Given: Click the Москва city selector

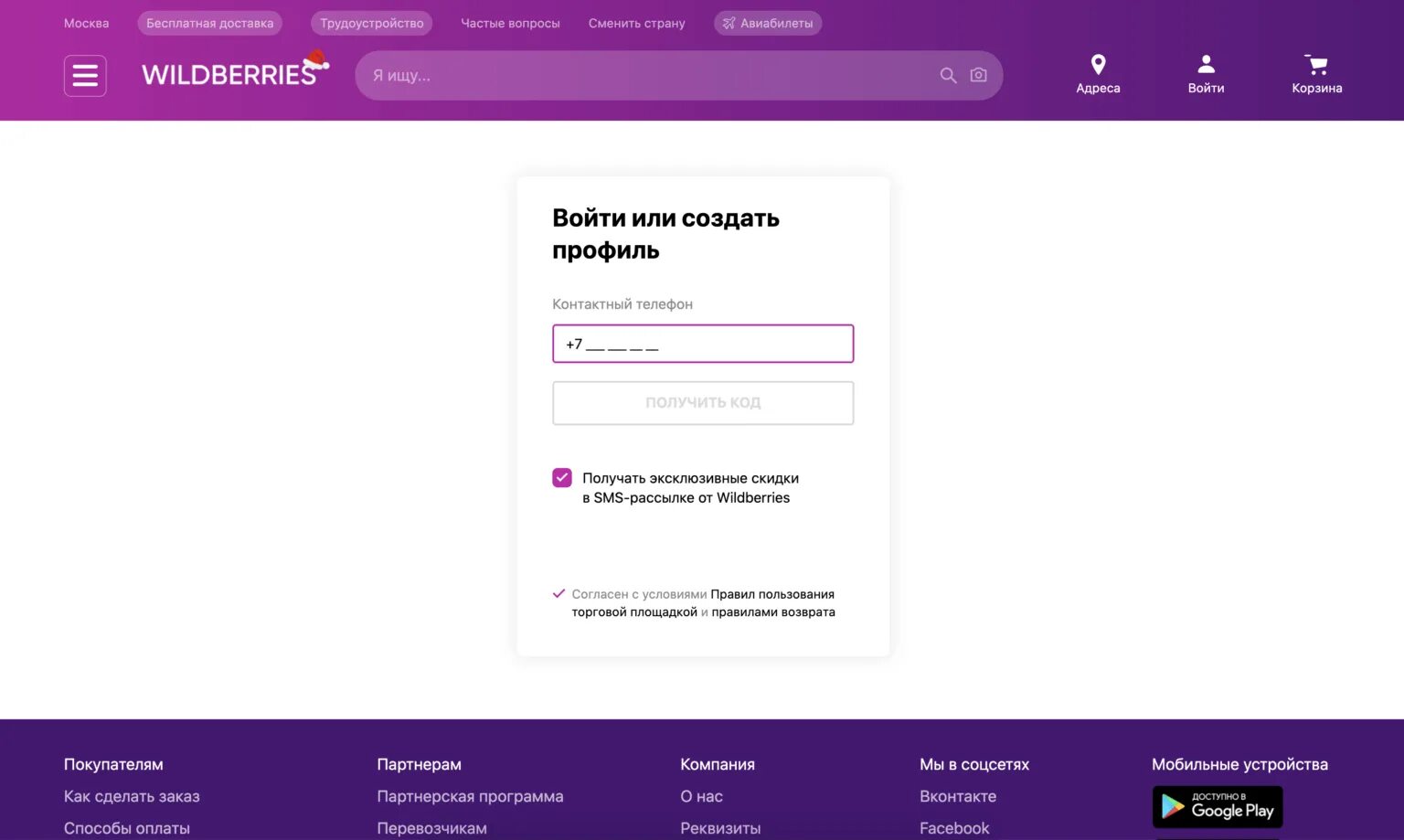Looking at the screenshot, I should [x=86, y=23].
